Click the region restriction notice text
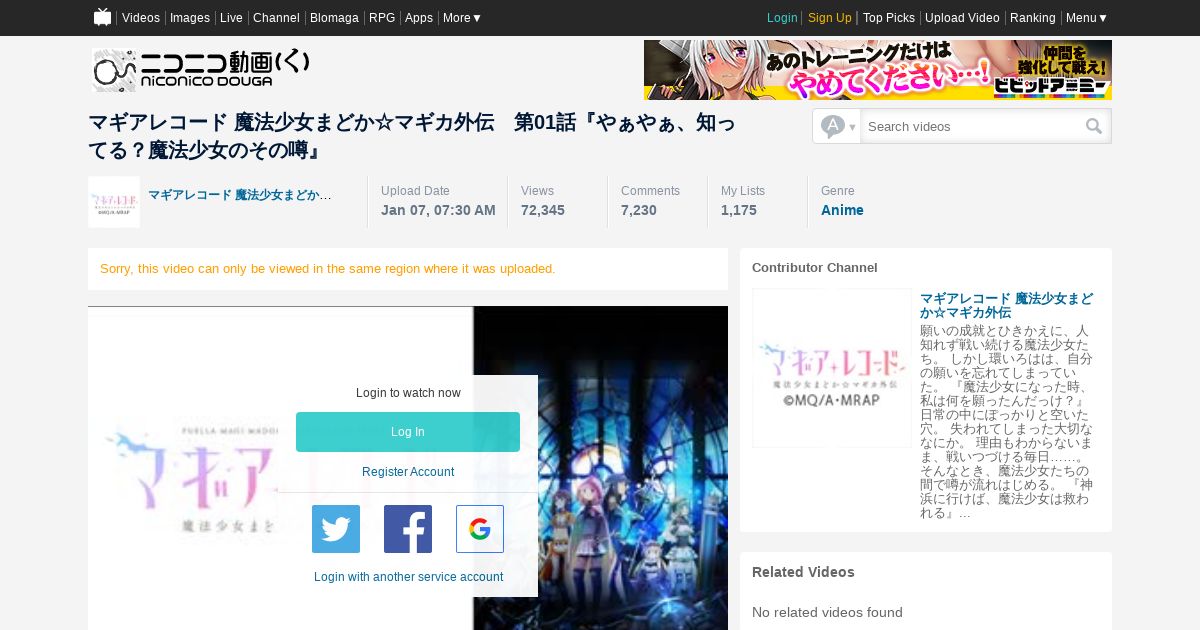The width and height of the screenshot is (1200, 630). click(x=328, y=269)
